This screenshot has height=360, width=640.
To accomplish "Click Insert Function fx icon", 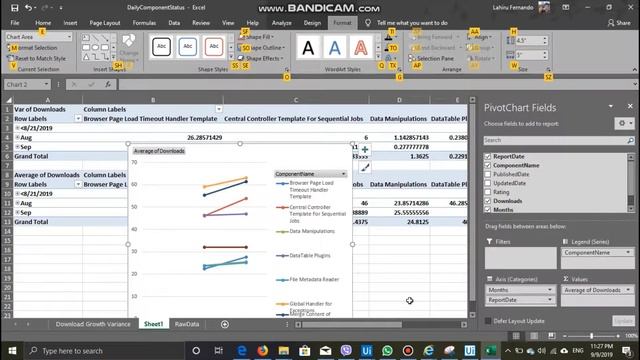I will point(108,84).
